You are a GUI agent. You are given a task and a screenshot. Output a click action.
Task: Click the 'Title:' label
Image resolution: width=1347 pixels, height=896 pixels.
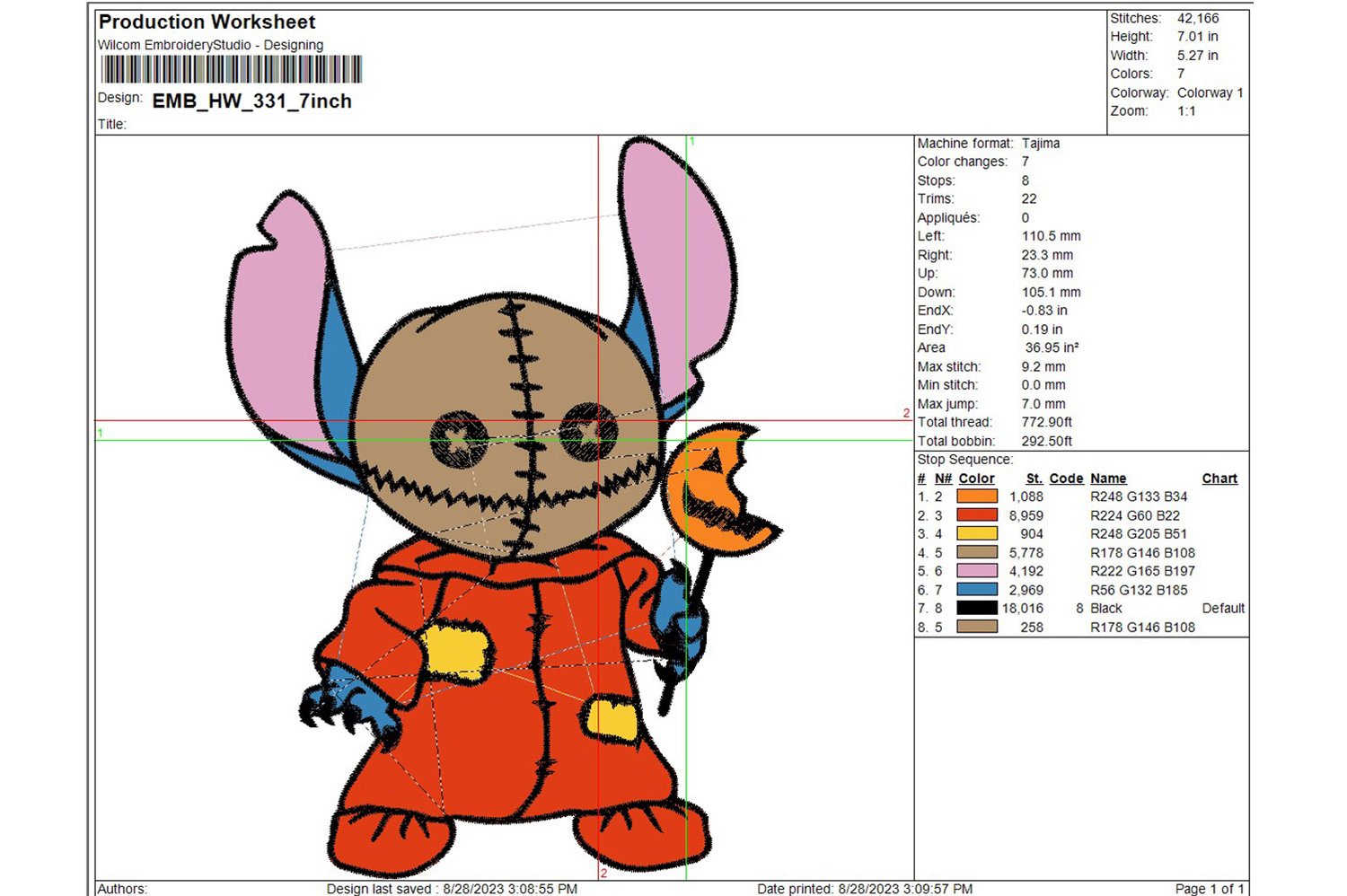click(x=112, y=125)
